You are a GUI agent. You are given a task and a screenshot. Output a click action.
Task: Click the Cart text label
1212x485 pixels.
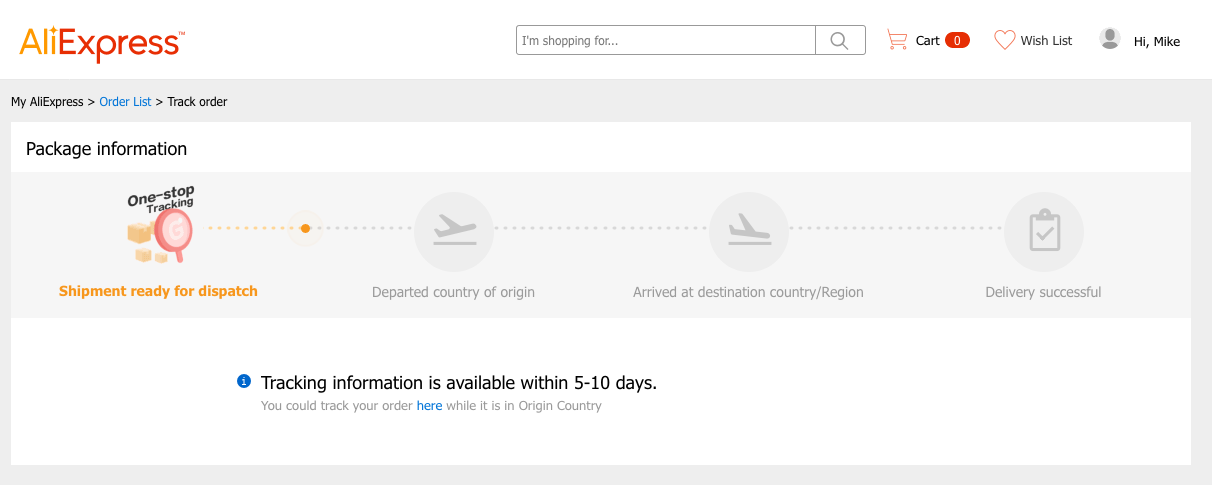click(x=928, y=40)
